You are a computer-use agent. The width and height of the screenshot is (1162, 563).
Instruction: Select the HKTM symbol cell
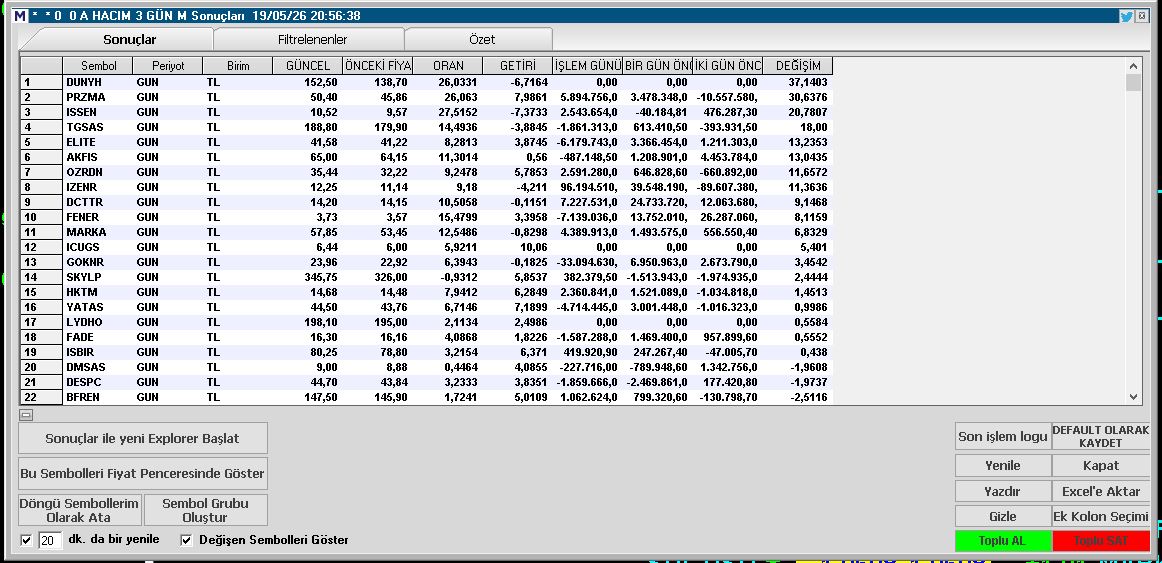coord(98,292)
